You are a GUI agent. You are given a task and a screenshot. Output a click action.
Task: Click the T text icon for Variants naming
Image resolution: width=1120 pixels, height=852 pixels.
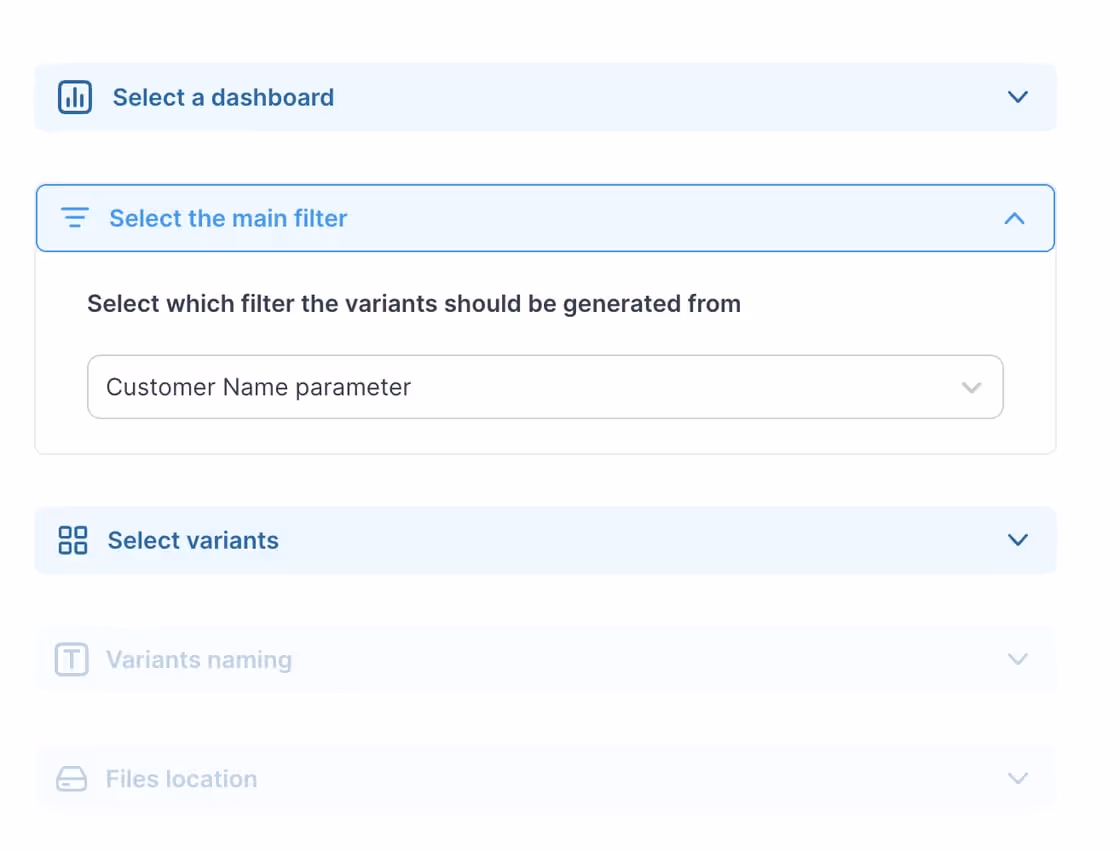pos(72,660)
